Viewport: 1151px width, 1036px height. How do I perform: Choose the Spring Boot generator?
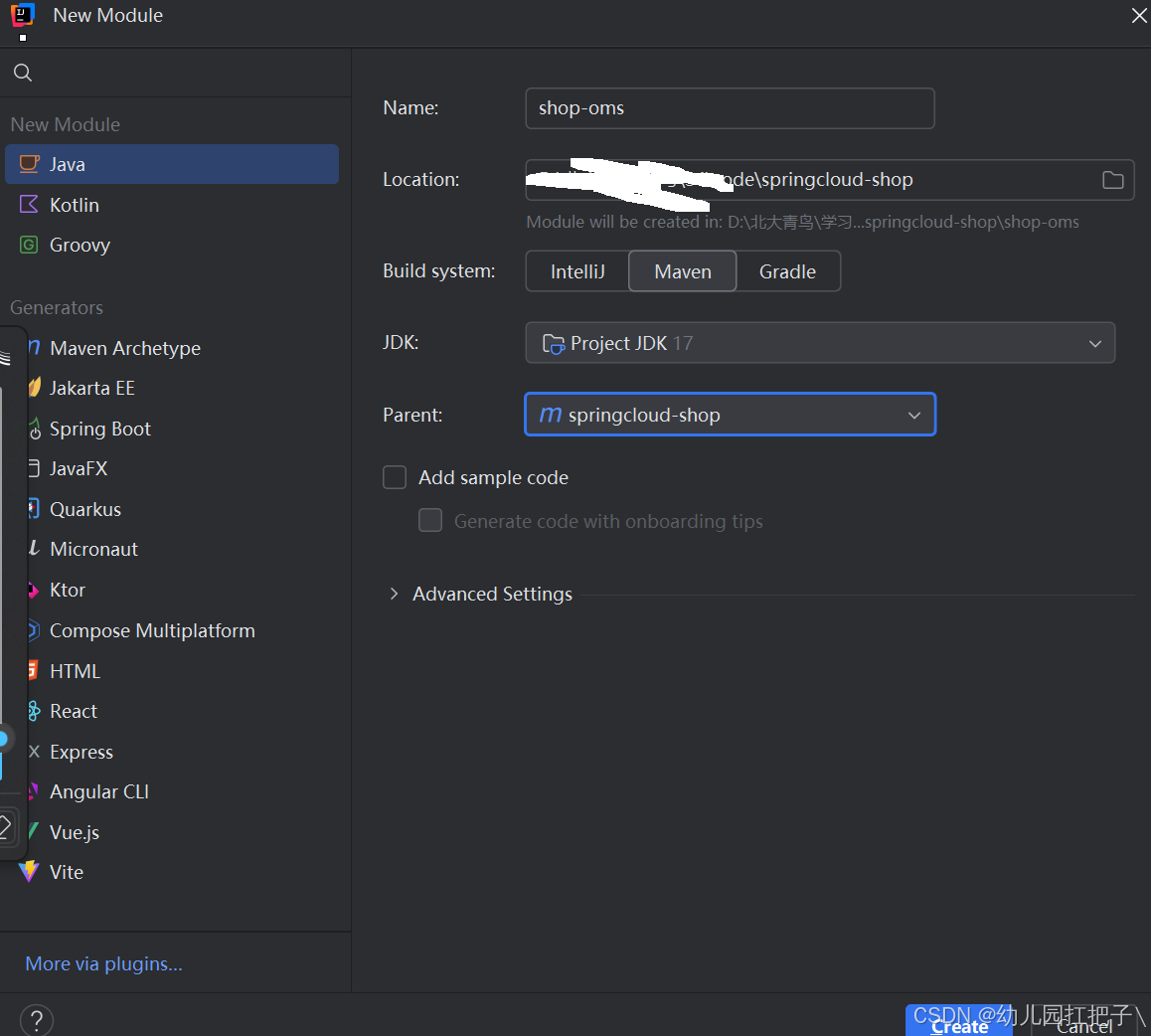click(x=99, y=429)
